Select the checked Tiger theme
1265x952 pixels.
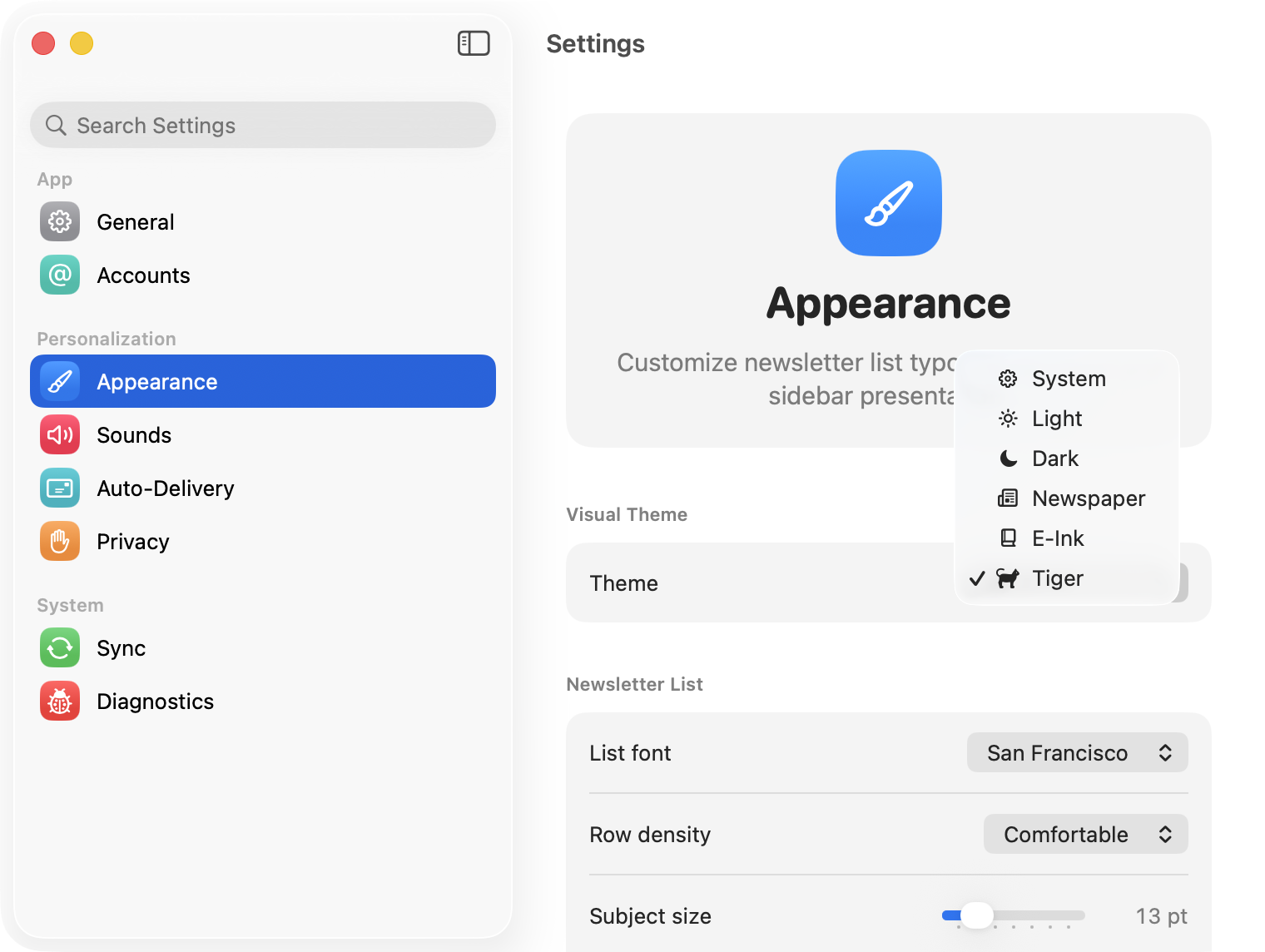tap(1057, 578)
